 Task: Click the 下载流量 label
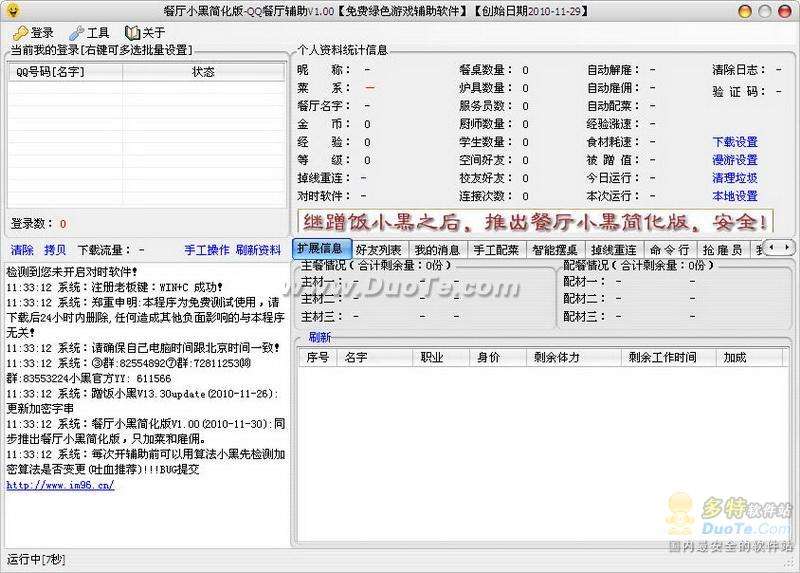click(x=105, y=250)
